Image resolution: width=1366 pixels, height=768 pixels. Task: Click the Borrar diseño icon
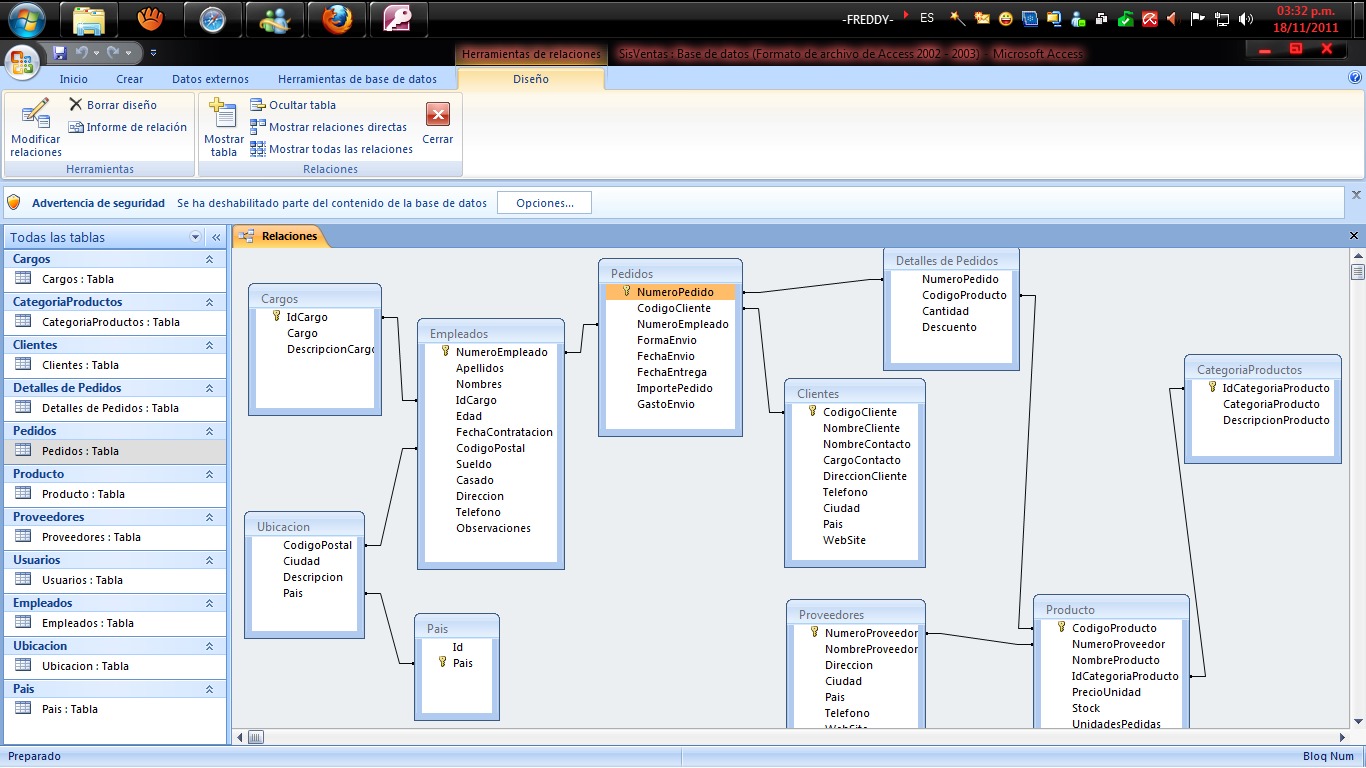(76, 105)
